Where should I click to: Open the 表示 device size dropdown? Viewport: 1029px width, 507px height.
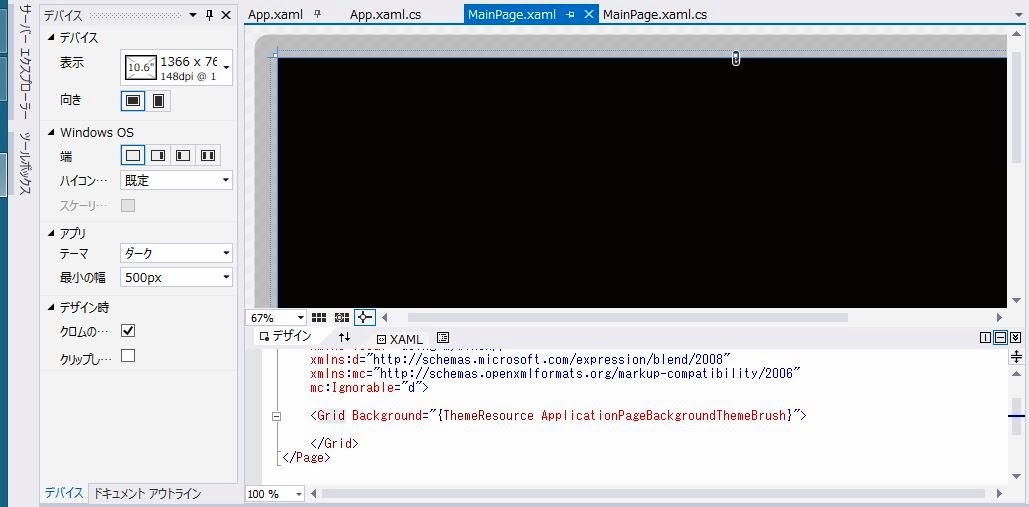click(x=226, y=68)
